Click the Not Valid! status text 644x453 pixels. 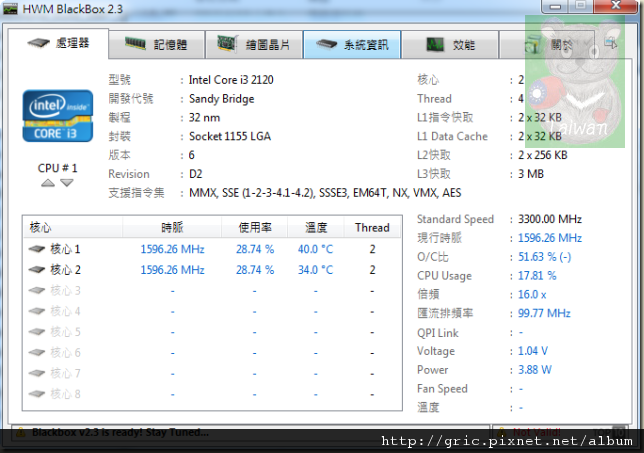pos(537,432)
